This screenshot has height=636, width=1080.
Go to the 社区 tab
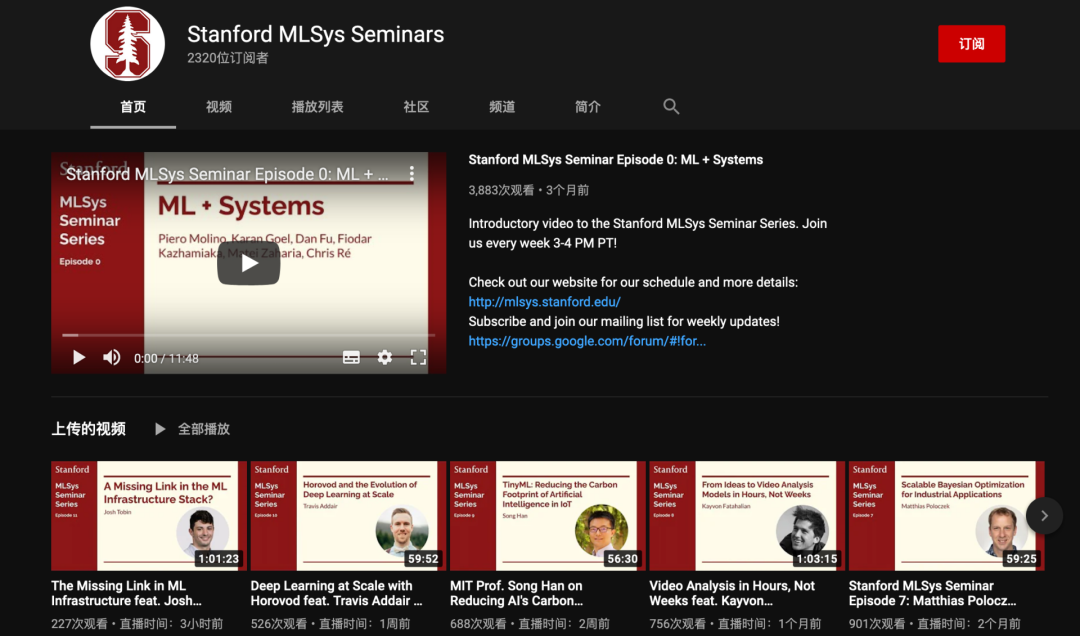pyautogui.click(x=416, y=107)
